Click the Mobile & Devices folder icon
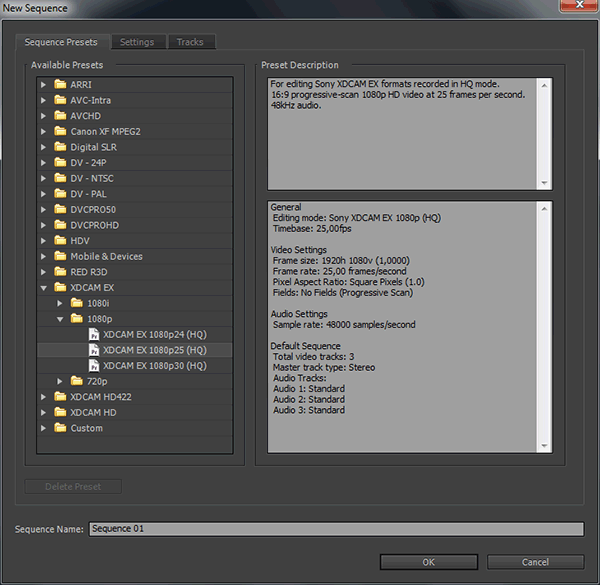Image resolution: width=600 pixels, height=585 pixels. [60, 256]
